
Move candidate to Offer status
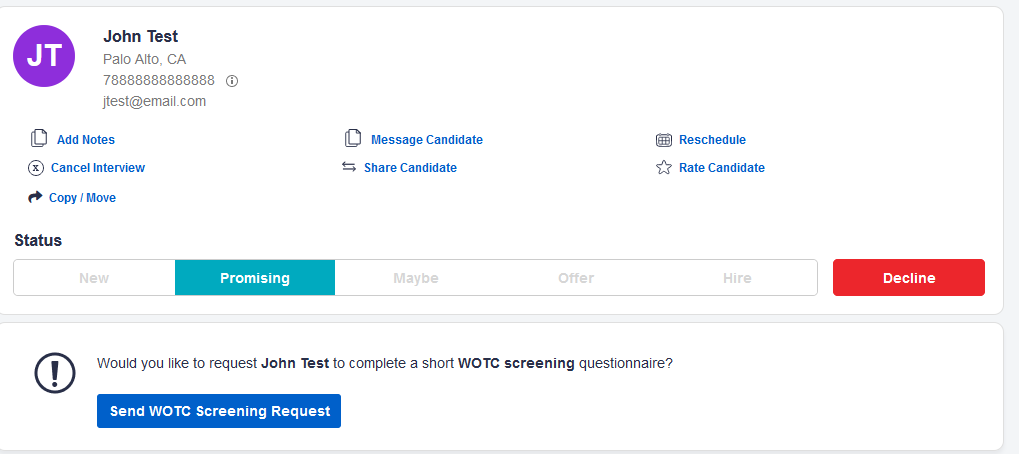[x=576, y=278]
